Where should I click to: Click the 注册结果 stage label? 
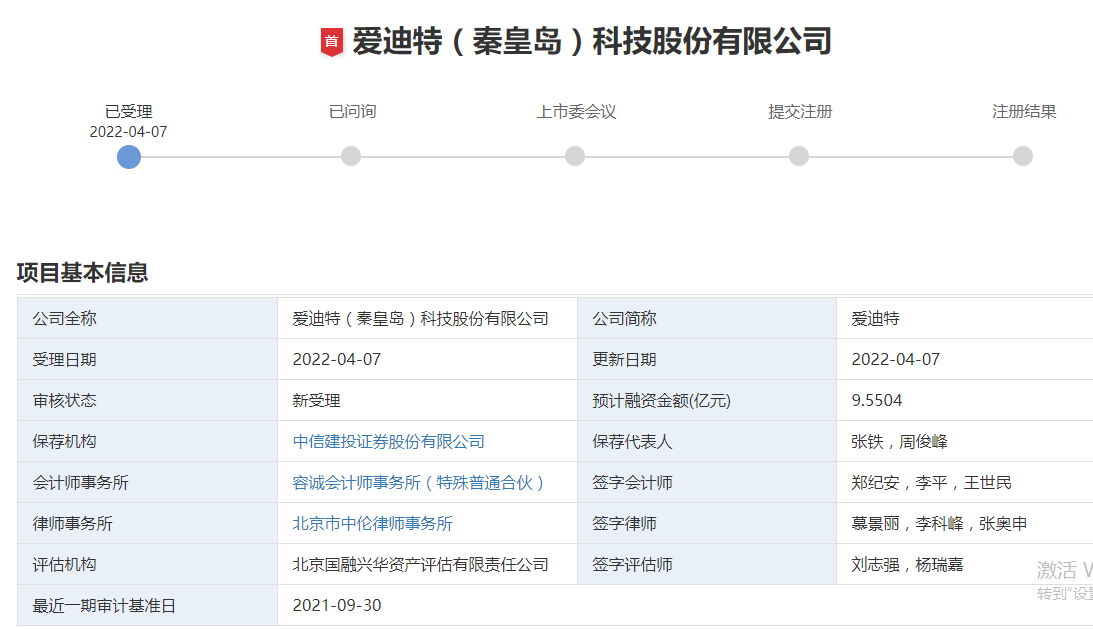point(1024,112)
